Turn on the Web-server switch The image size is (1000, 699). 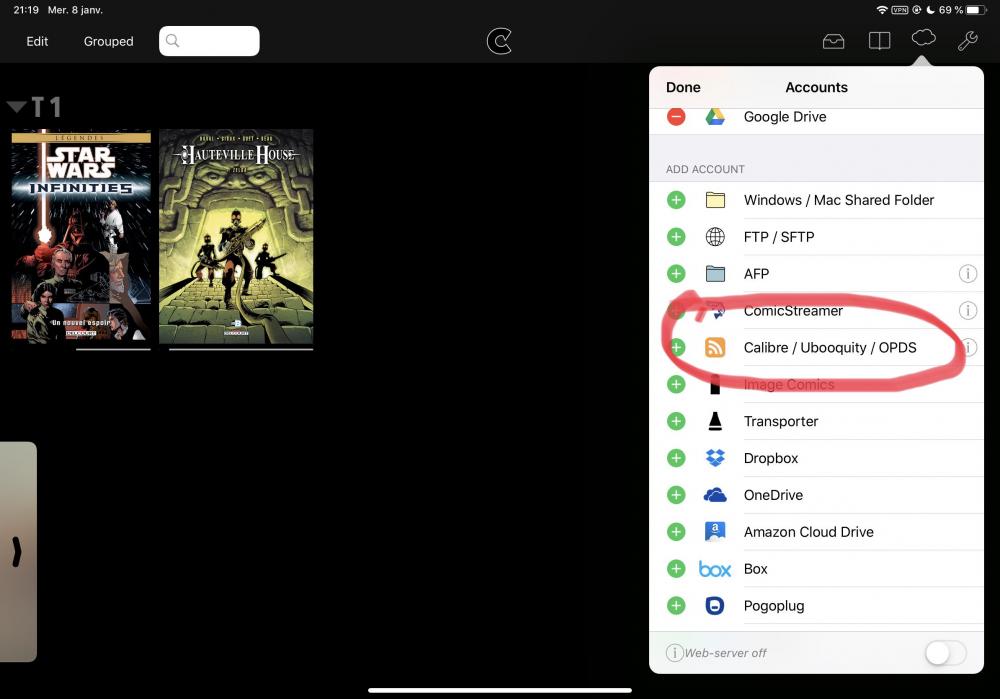click(945, 653)
